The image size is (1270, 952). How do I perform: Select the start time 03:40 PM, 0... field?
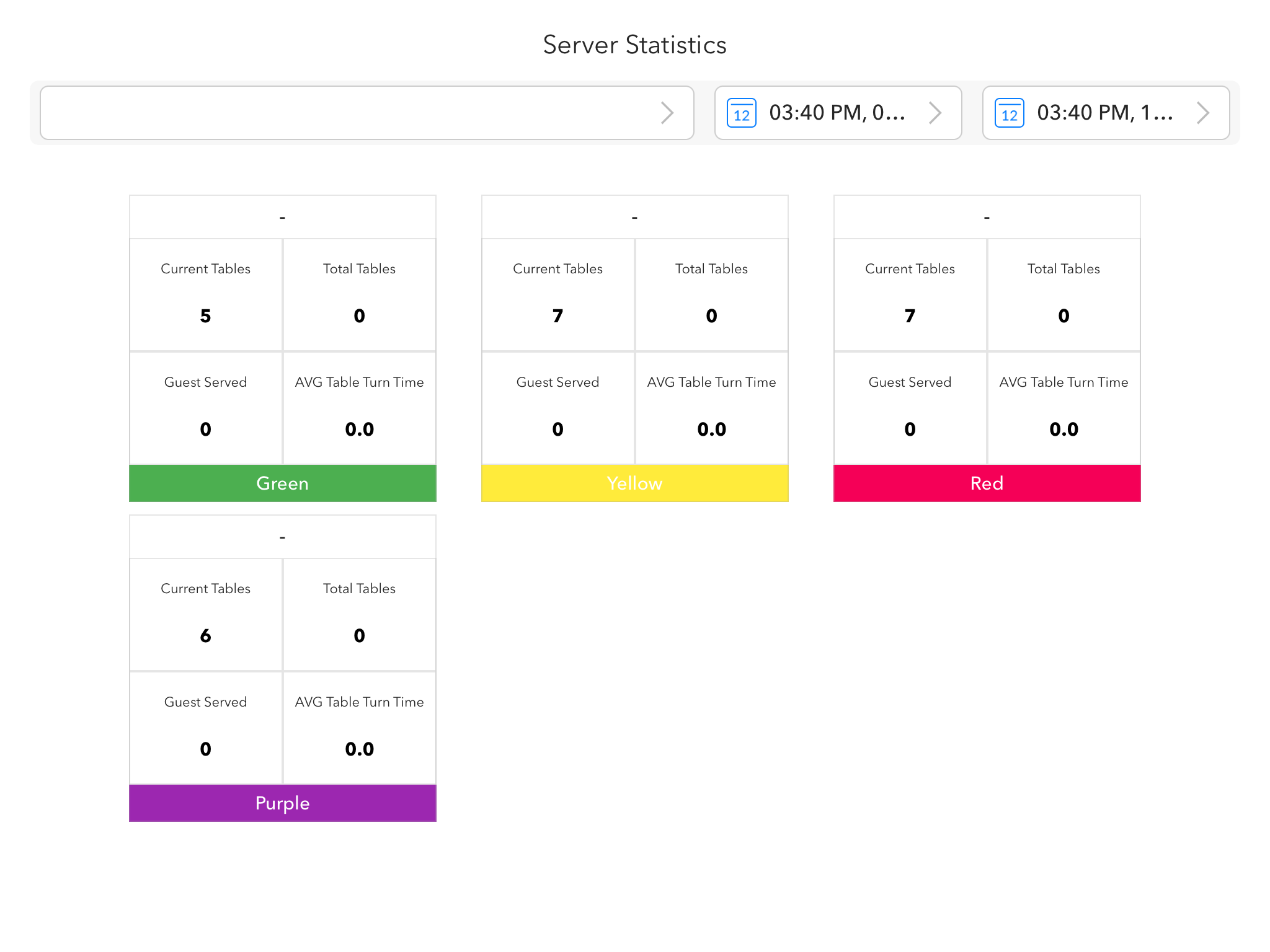pyautogui.click(x=837, y=113)
